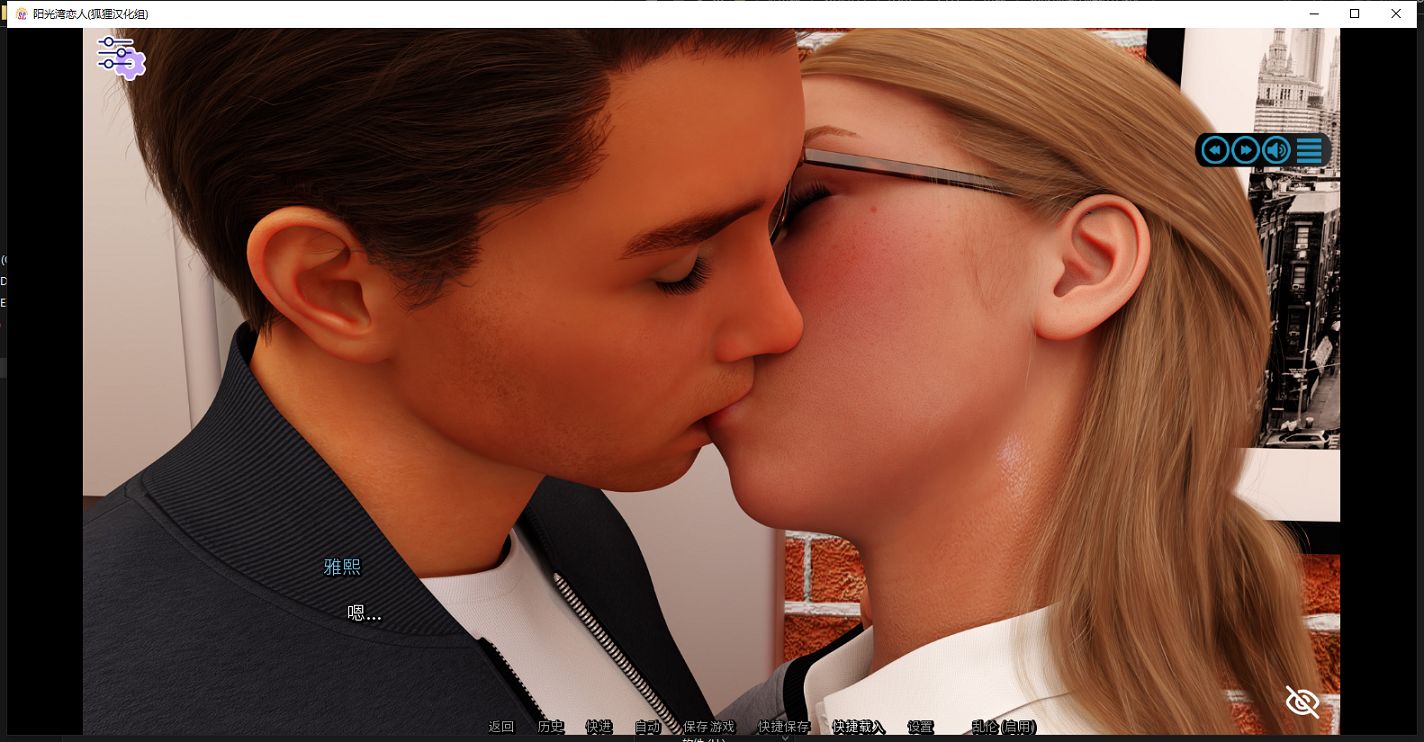Open the 历史 dialogue log
The image size is (1424, 742).
[550, 727]
